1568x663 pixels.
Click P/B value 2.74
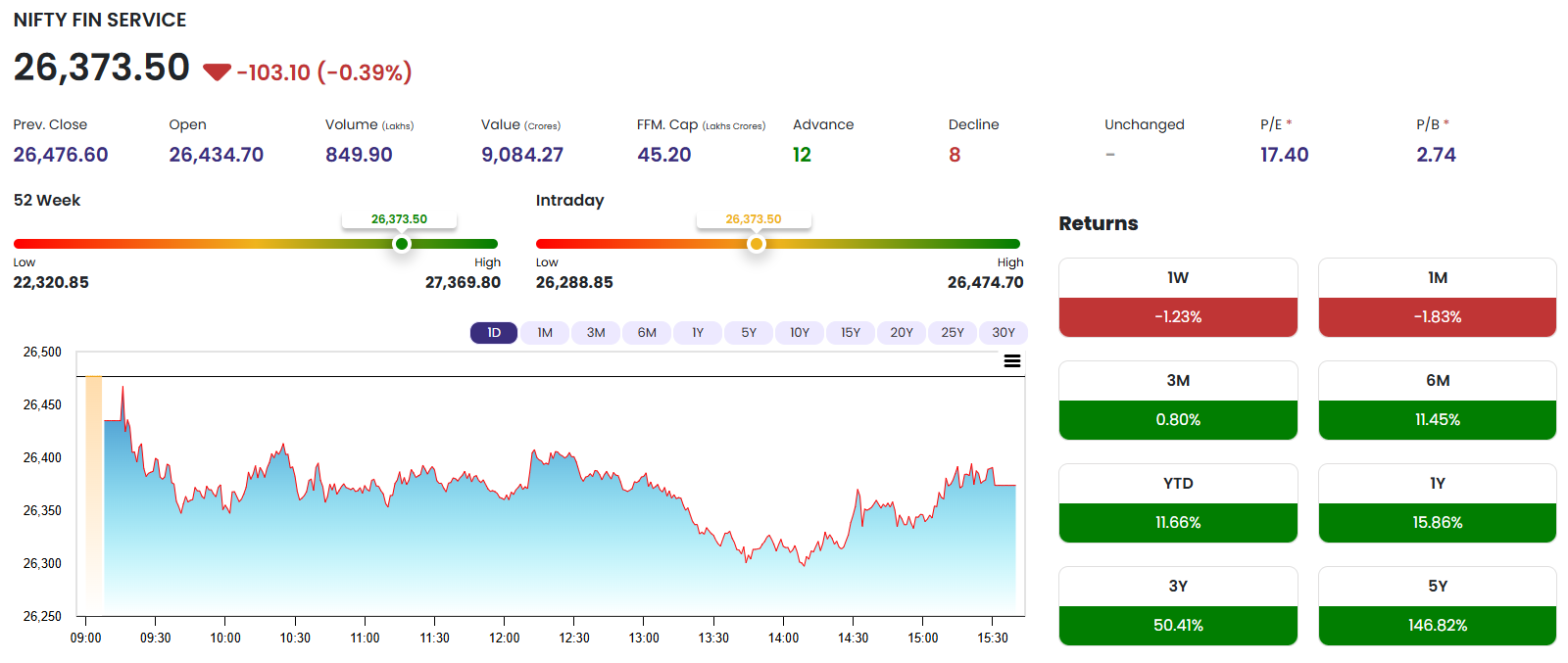tap(1436, 155)
